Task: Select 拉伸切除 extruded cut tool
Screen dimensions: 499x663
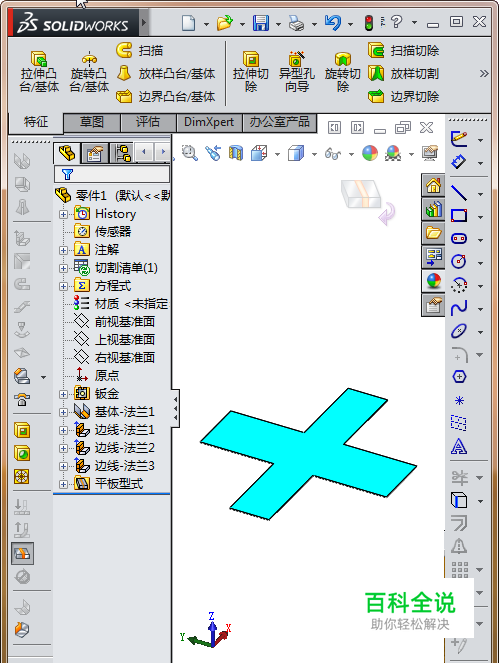Action: (x=251, y=72)
